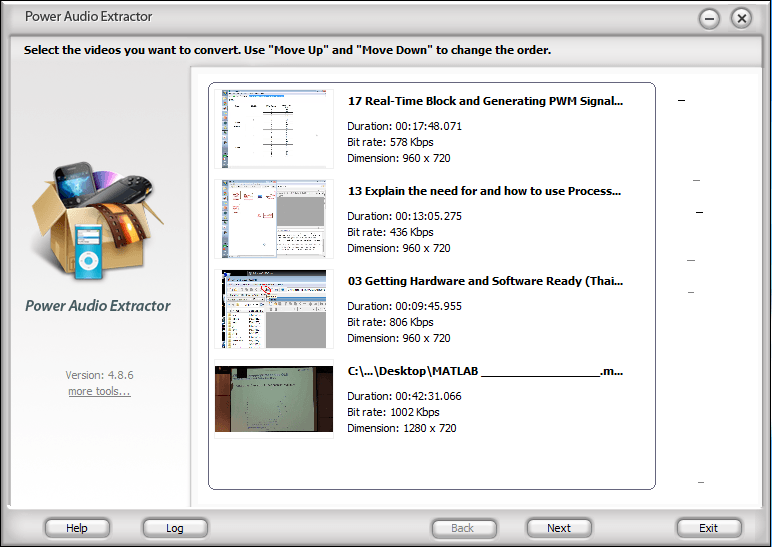772x547 pixels.
Task: Click 'Bit rate: 578 Kbps' text
Action: pyautogui.click(x=390, y=142)
